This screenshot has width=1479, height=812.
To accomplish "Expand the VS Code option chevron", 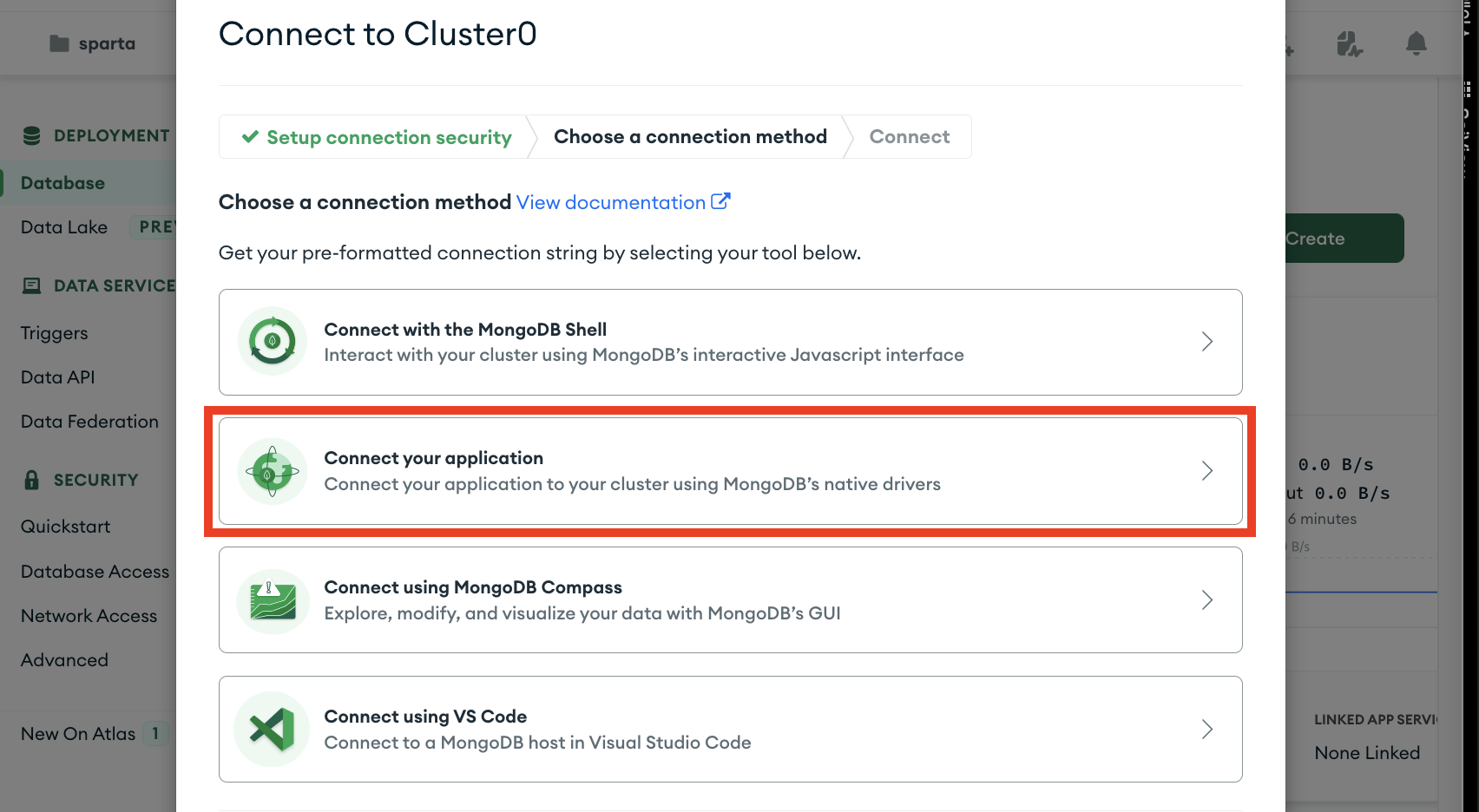I will pyautogui.click(x=1207, y=729).
